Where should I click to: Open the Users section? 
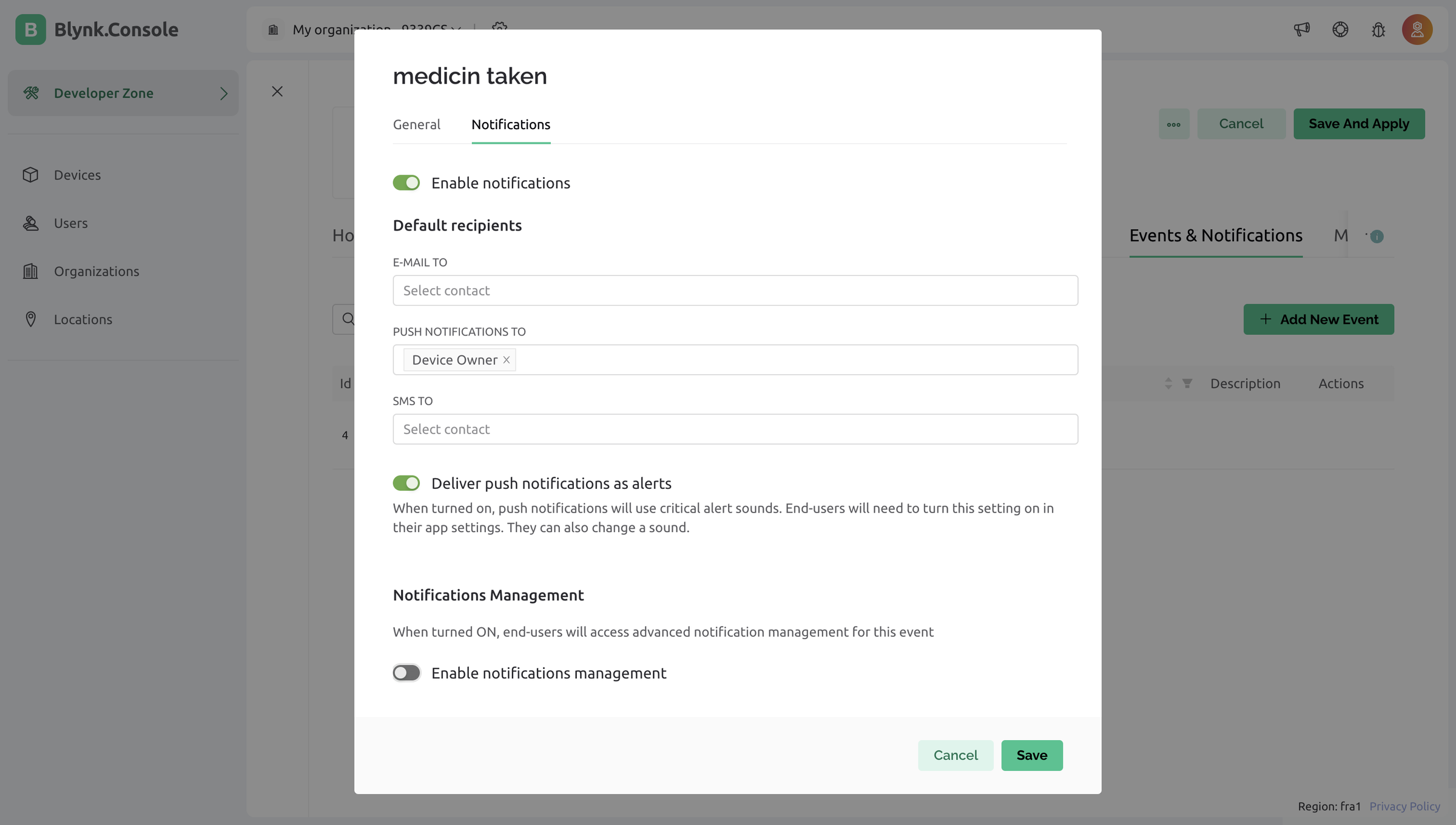[70, 223]
